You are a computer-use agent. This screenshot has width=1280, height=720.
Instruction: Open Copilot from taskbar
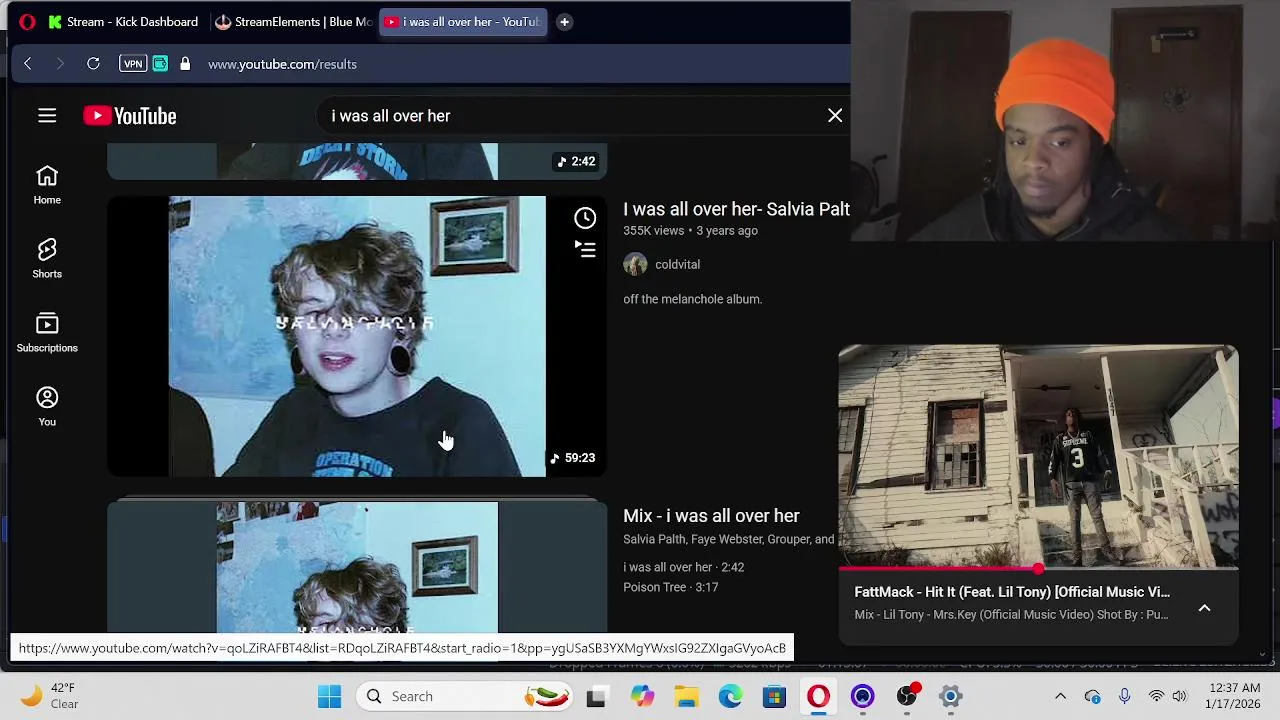[642, 696]
